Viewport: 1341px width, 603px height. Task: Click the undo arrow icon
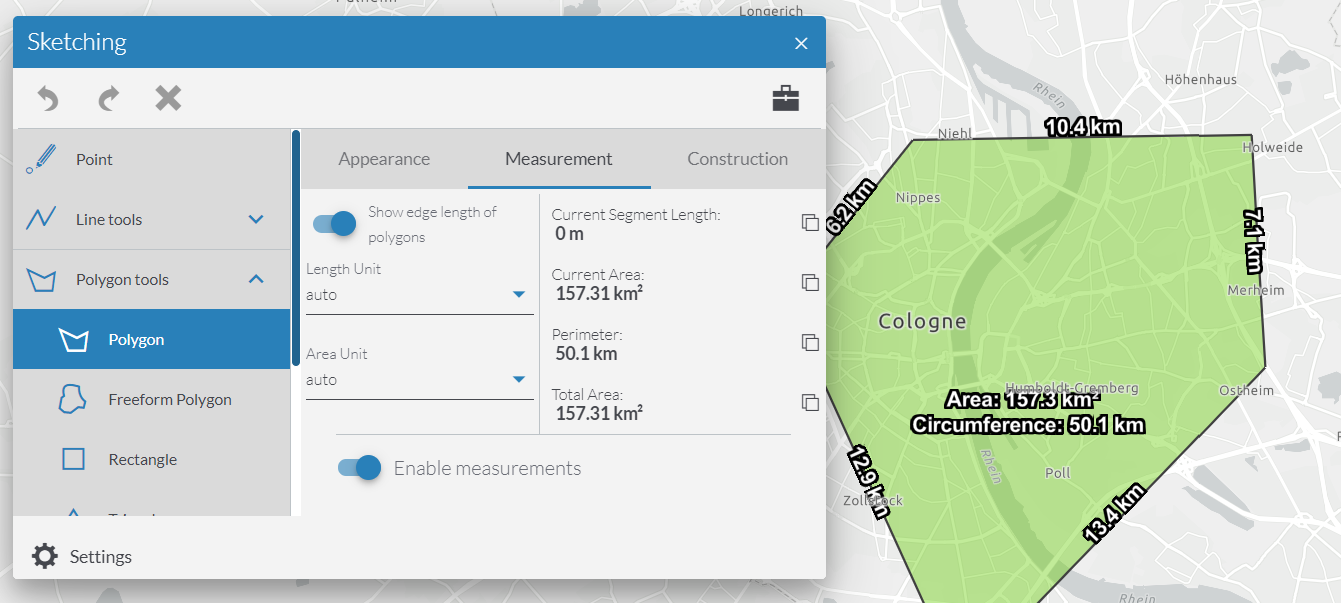47,97
